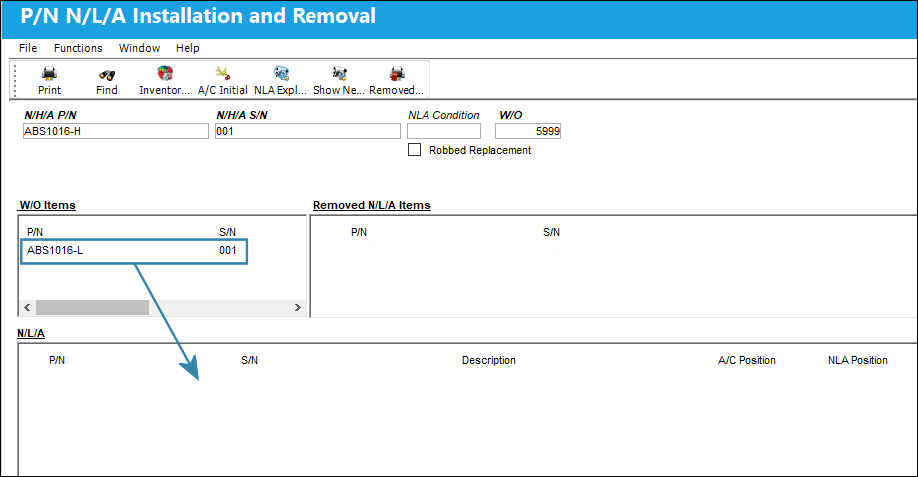Click the 001 serial in the ABS1016-L row

click(228, 250)
